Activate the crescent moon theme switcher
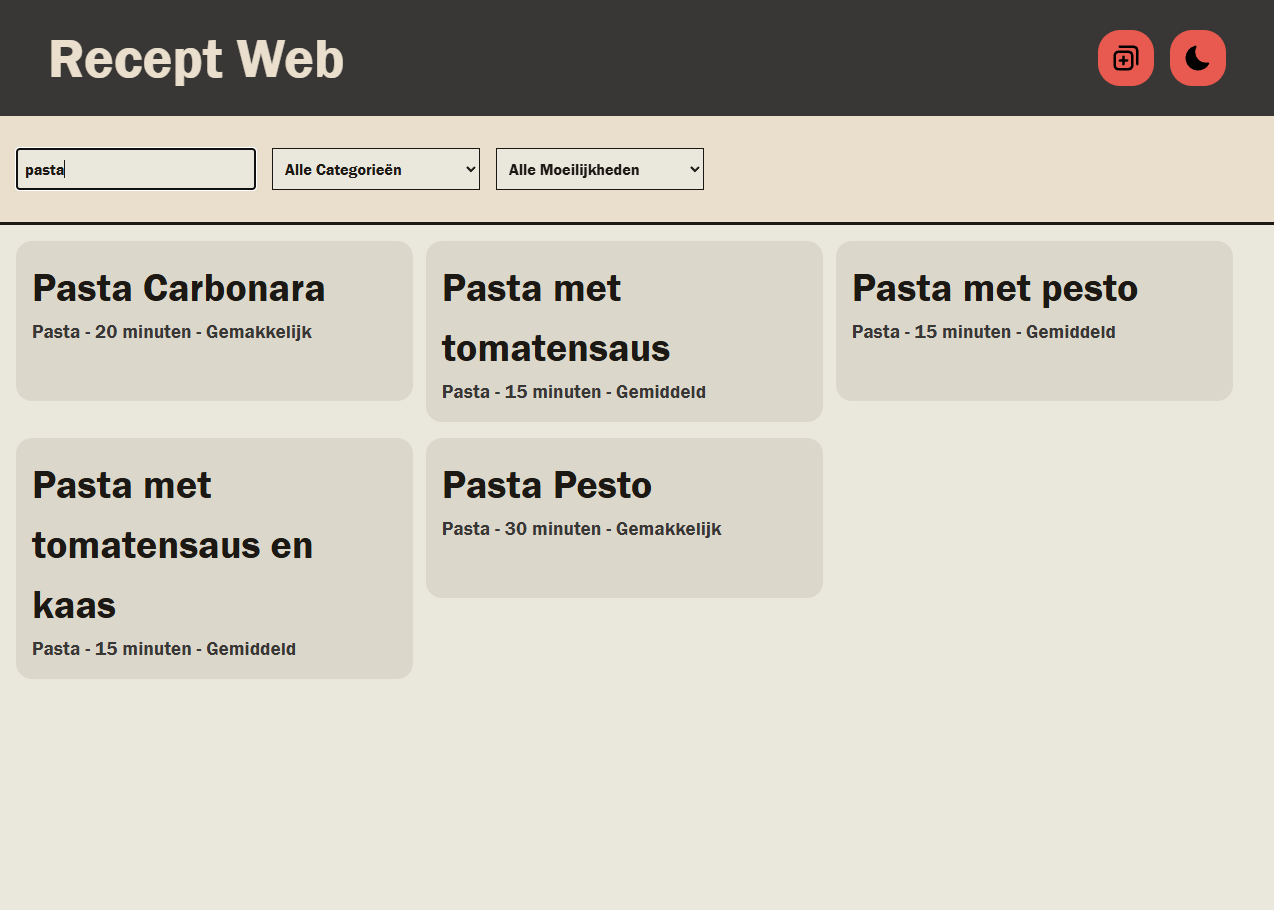1274x910 pixels. tap(1197, 58)
